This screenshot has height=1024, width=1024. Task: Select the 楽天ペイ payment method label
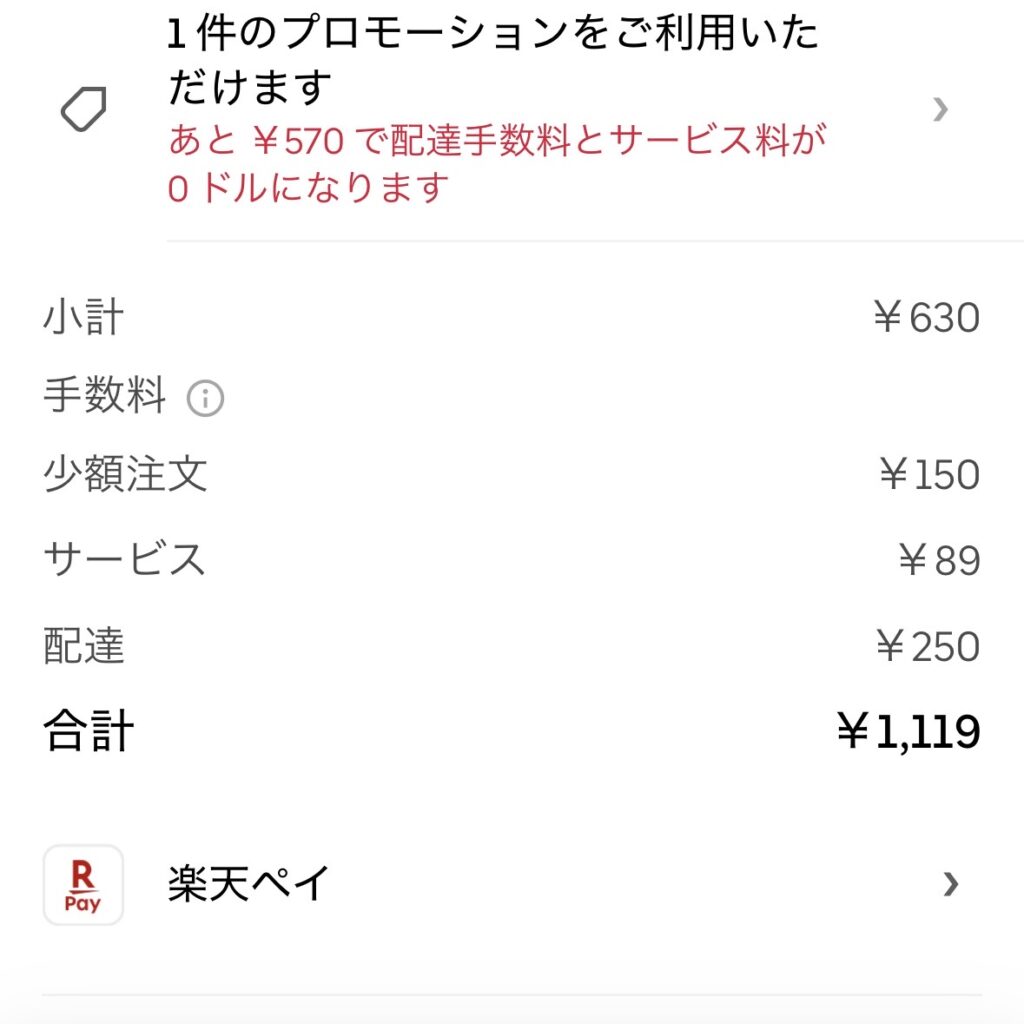coord(248,884)
